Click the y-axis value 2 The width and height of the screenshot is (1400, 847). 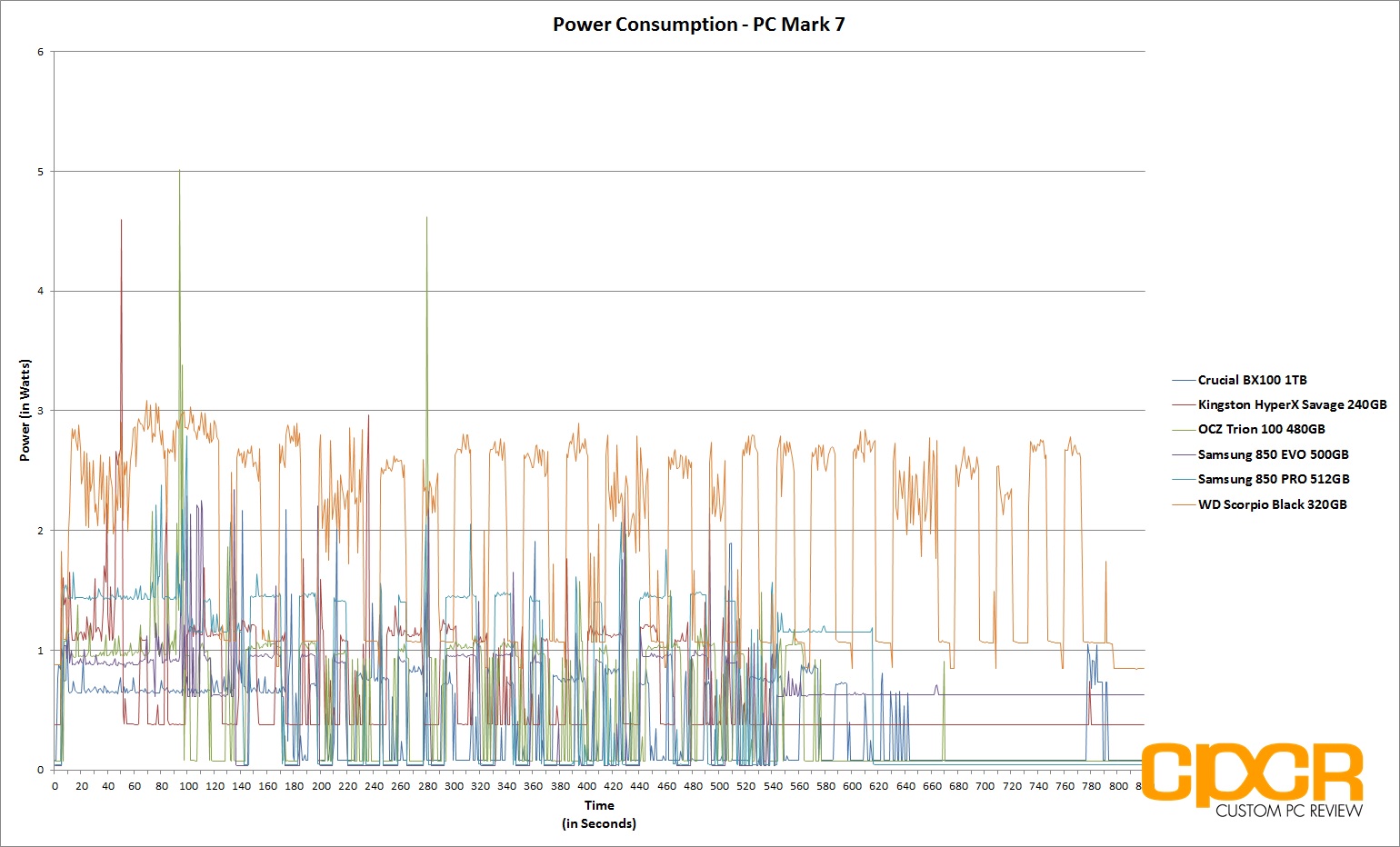41,531
